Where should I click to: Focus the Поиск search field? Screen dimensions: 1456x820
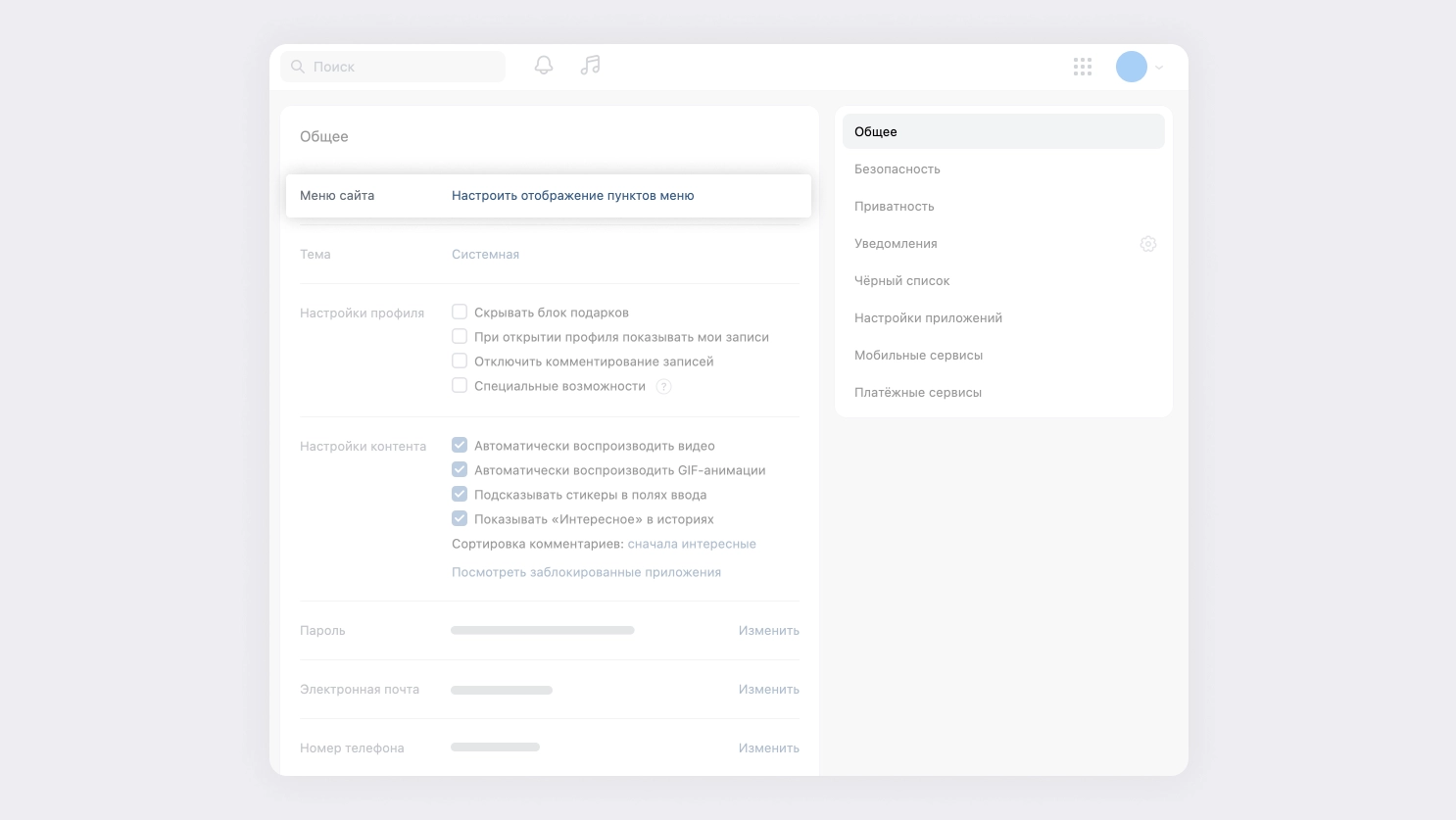tap(393, 67)
